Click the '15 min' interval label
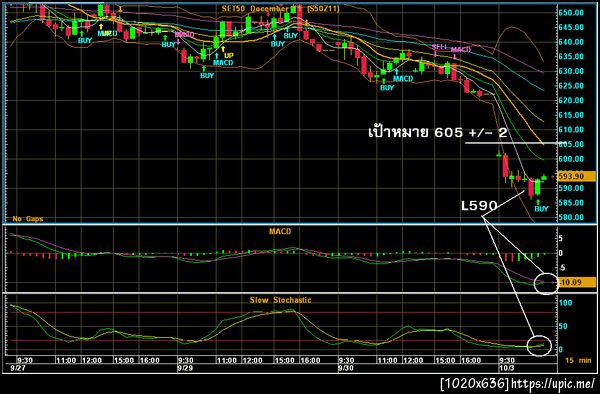The height and width of the screenshot is (394, 600). point(578,360)
